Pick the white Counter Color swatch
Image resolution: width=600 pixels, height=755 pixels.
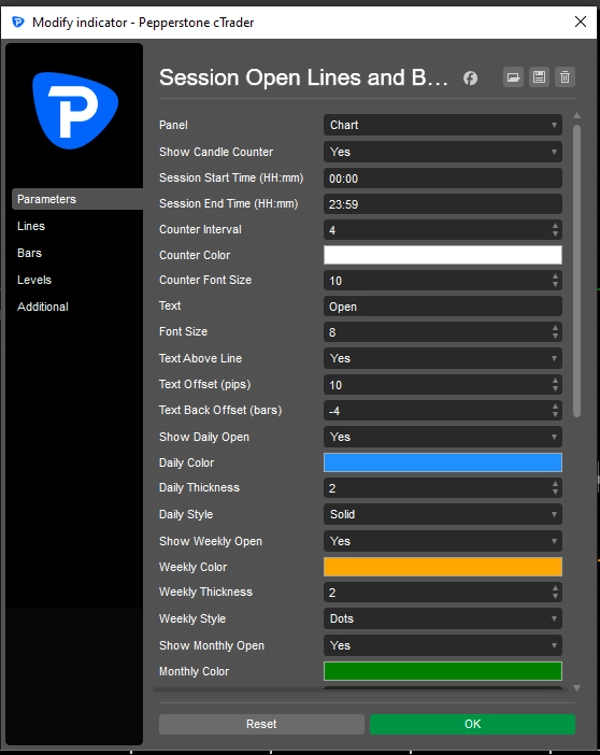point(443,255)
